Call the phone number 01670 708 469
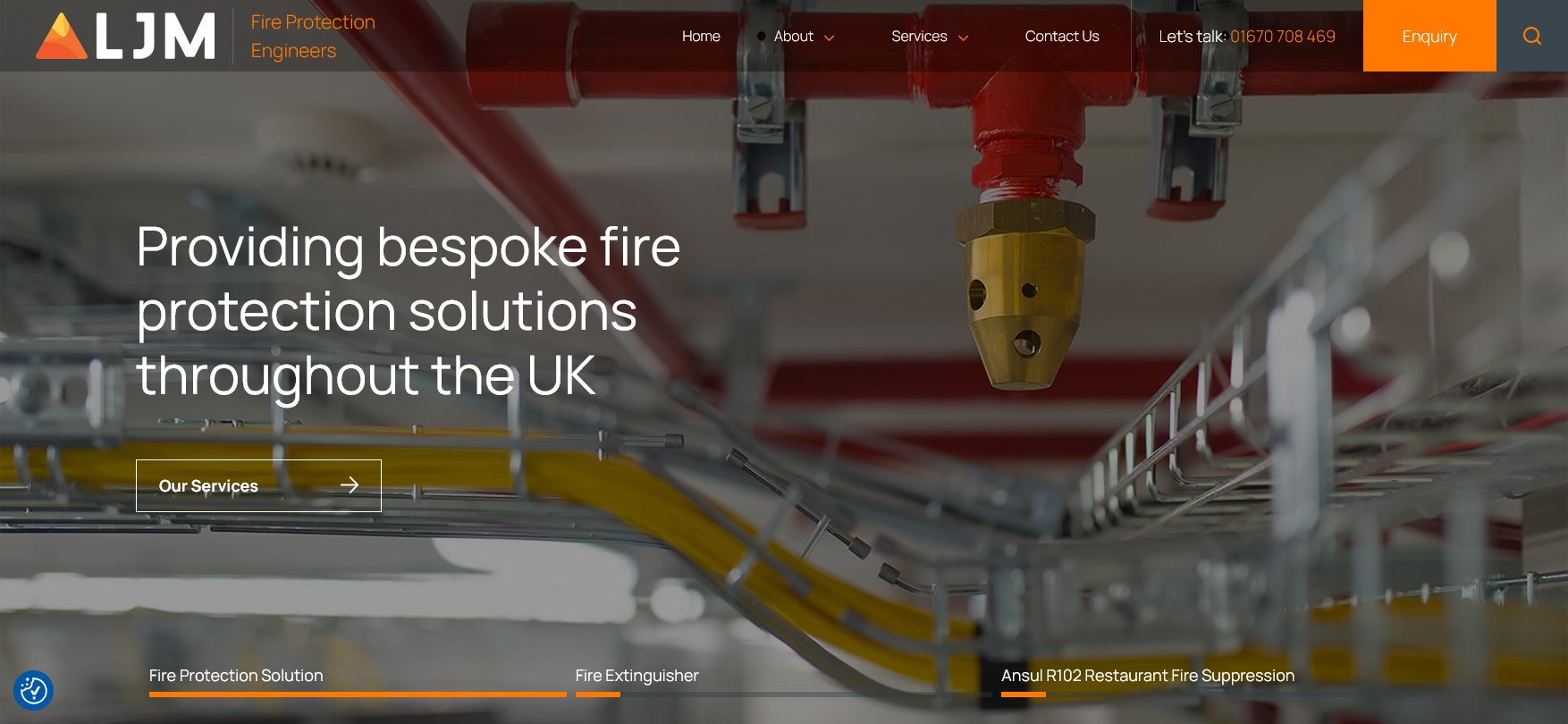Screen dimensions: 1568x724 click(1283, 36)
